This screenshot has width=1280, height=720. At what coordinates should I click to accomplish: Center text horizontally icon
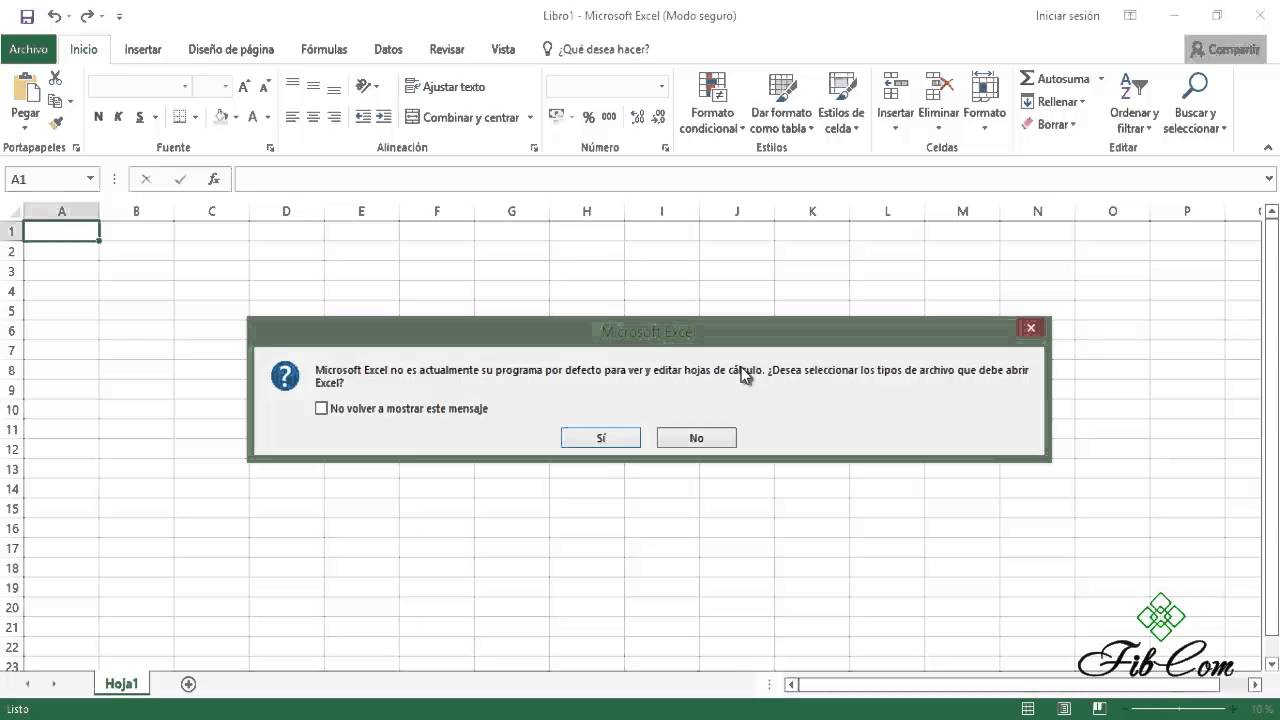tap(313, 117)
